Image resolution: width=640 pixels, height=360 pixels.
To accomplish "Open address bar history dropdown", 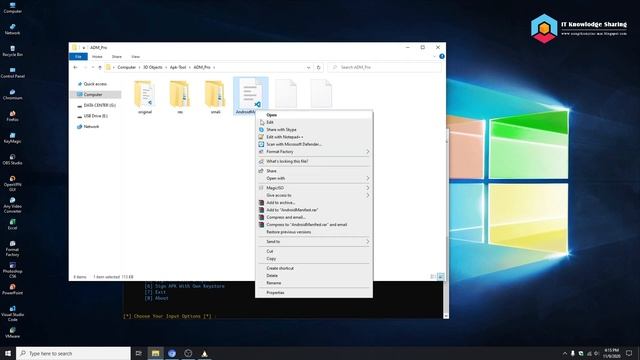I will (309, 67).
